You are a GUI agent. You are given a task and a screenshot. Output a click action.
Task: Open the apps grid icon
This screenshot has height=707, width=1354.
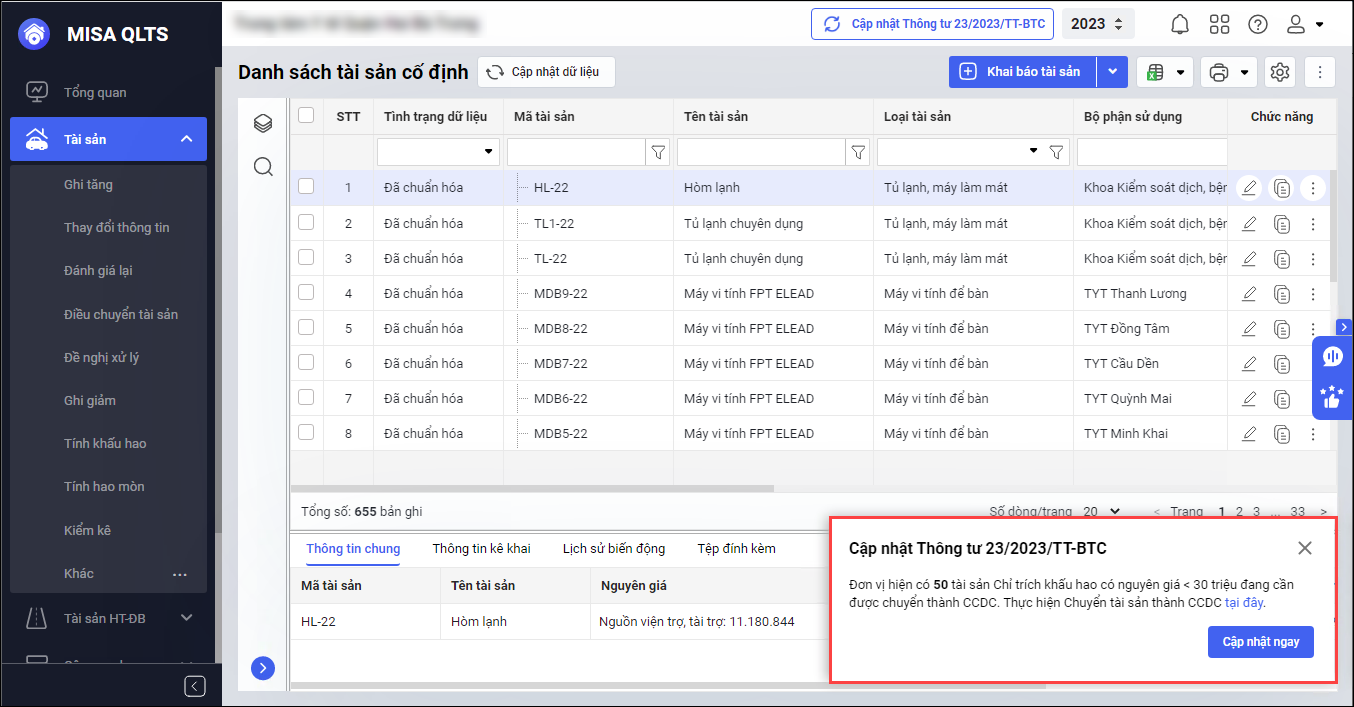[x=1219, y=24]
